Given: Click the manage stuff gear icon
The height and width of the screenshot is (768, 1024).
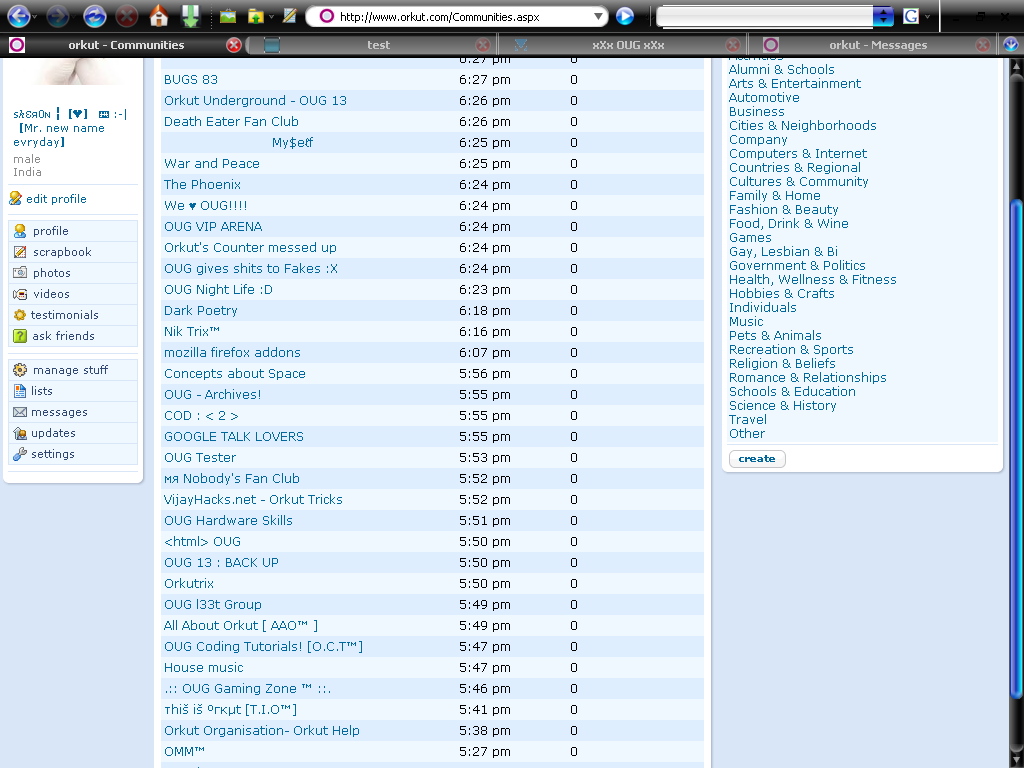Looking at the screenshot, I should tap(20, 370).
